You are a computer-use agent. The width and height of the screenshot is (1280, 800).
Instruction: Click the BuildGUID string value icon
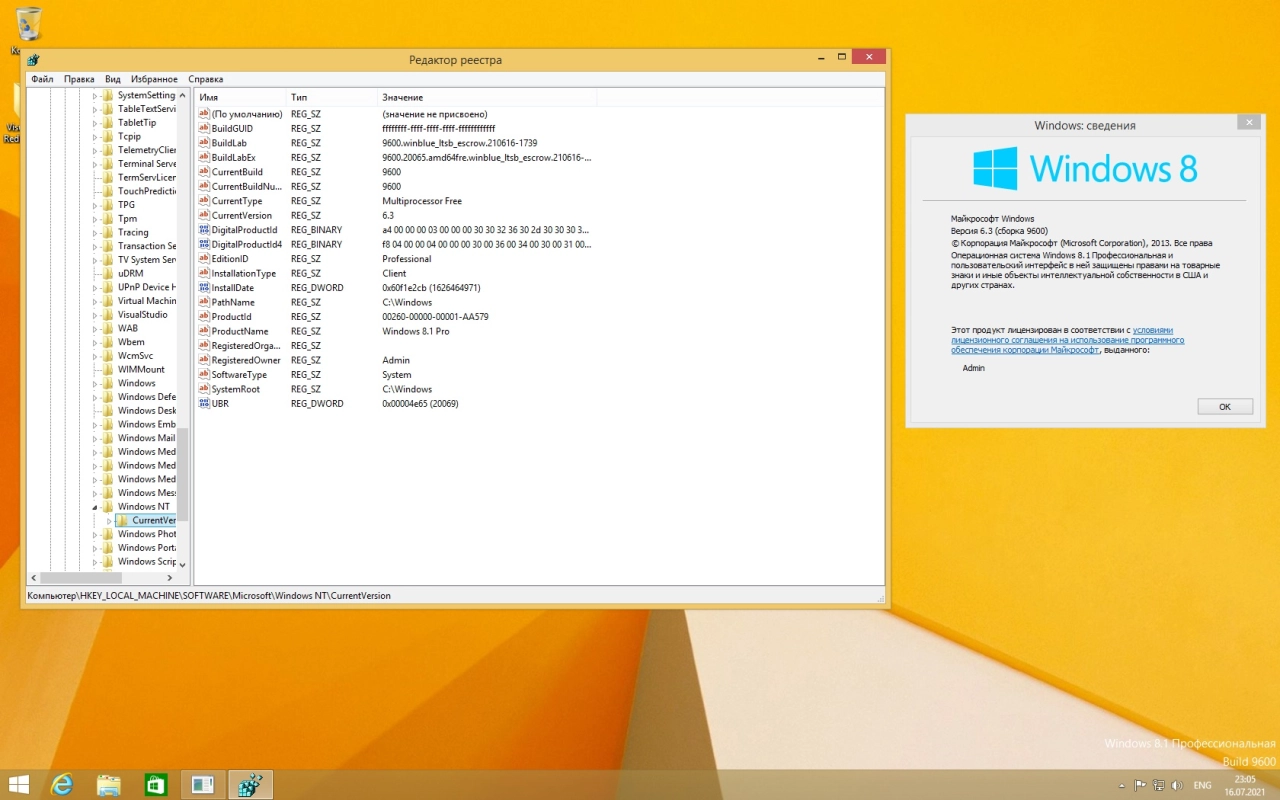coord(204,129)
